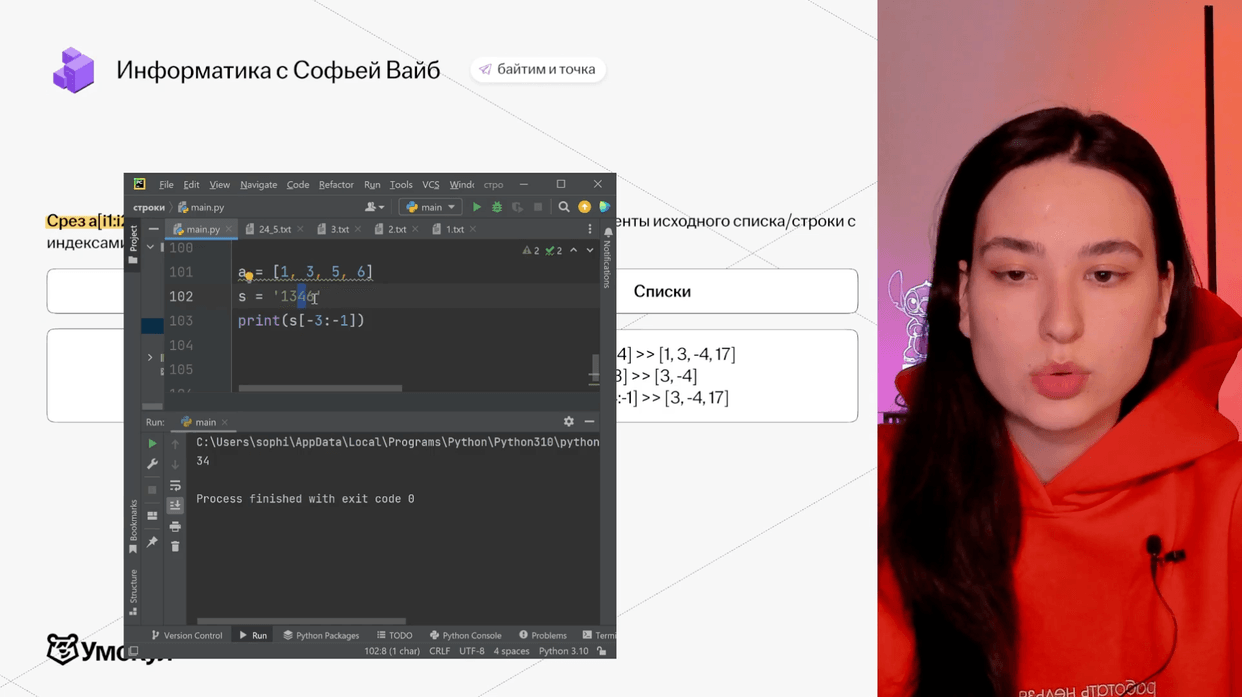Open the Refactor menu
Image resolution: width=1242 pixels, height=697 pixels.
(336, 185)
